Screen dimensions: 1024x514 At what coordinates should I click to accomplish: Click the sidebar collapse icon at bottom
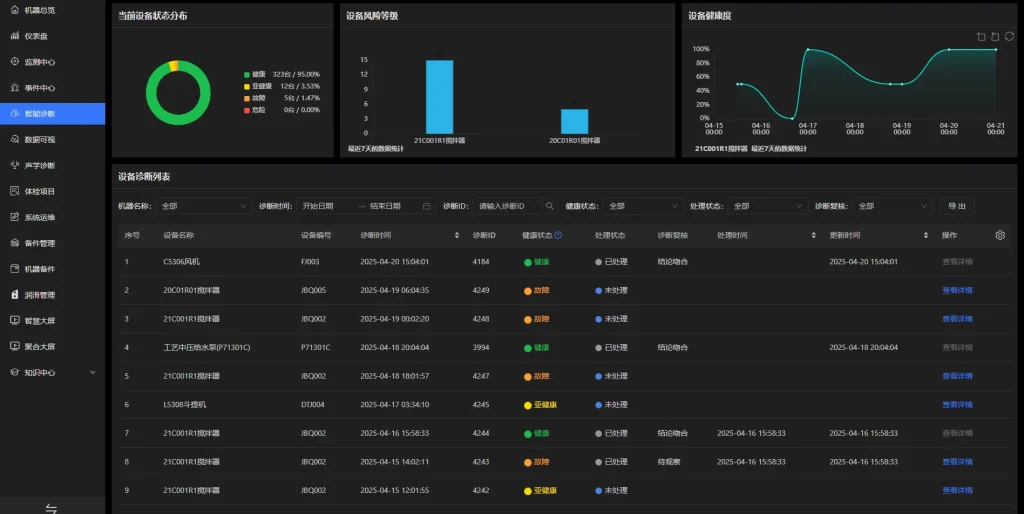51,508
